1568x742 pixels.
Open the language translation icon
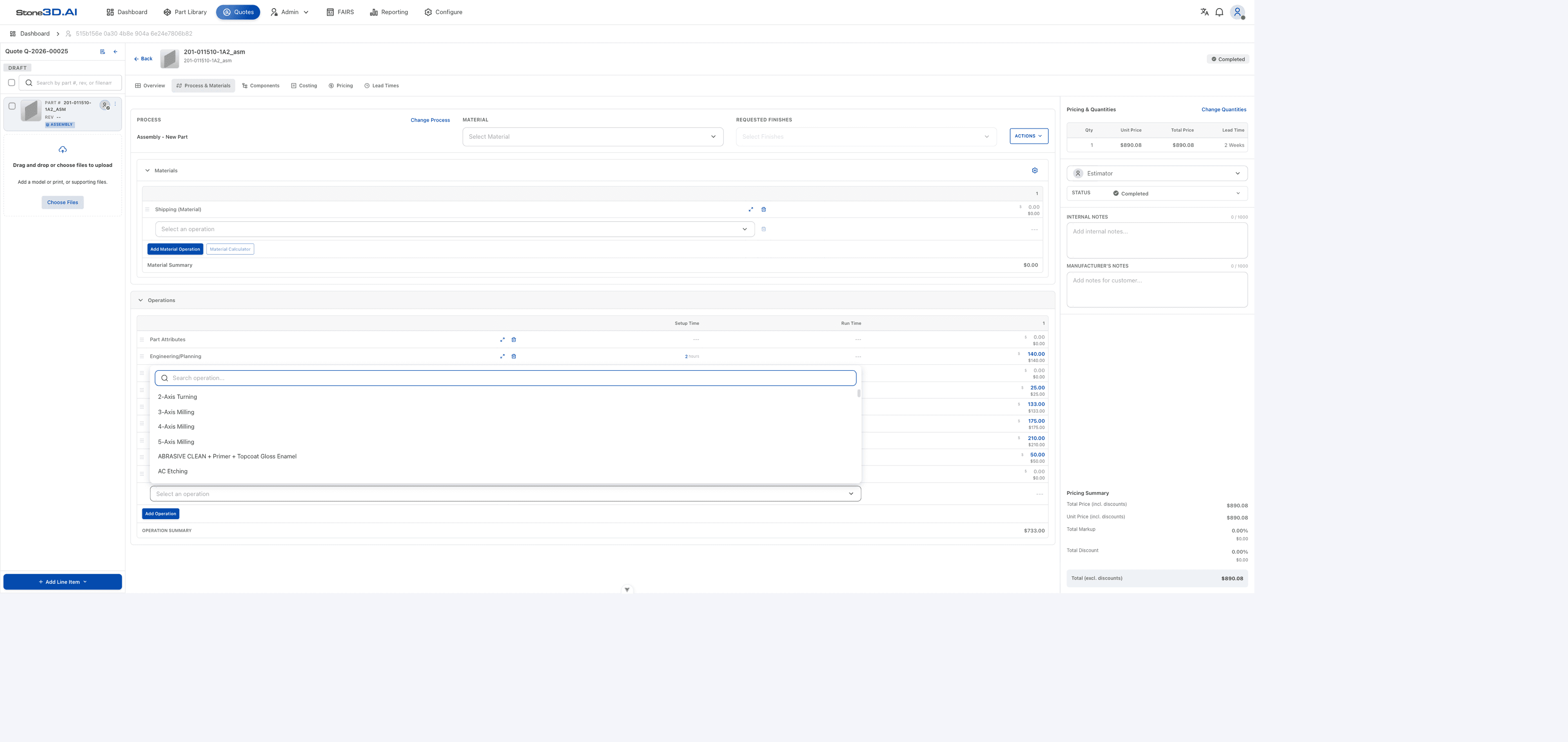pyautogui.click(x=1204, y=12)
